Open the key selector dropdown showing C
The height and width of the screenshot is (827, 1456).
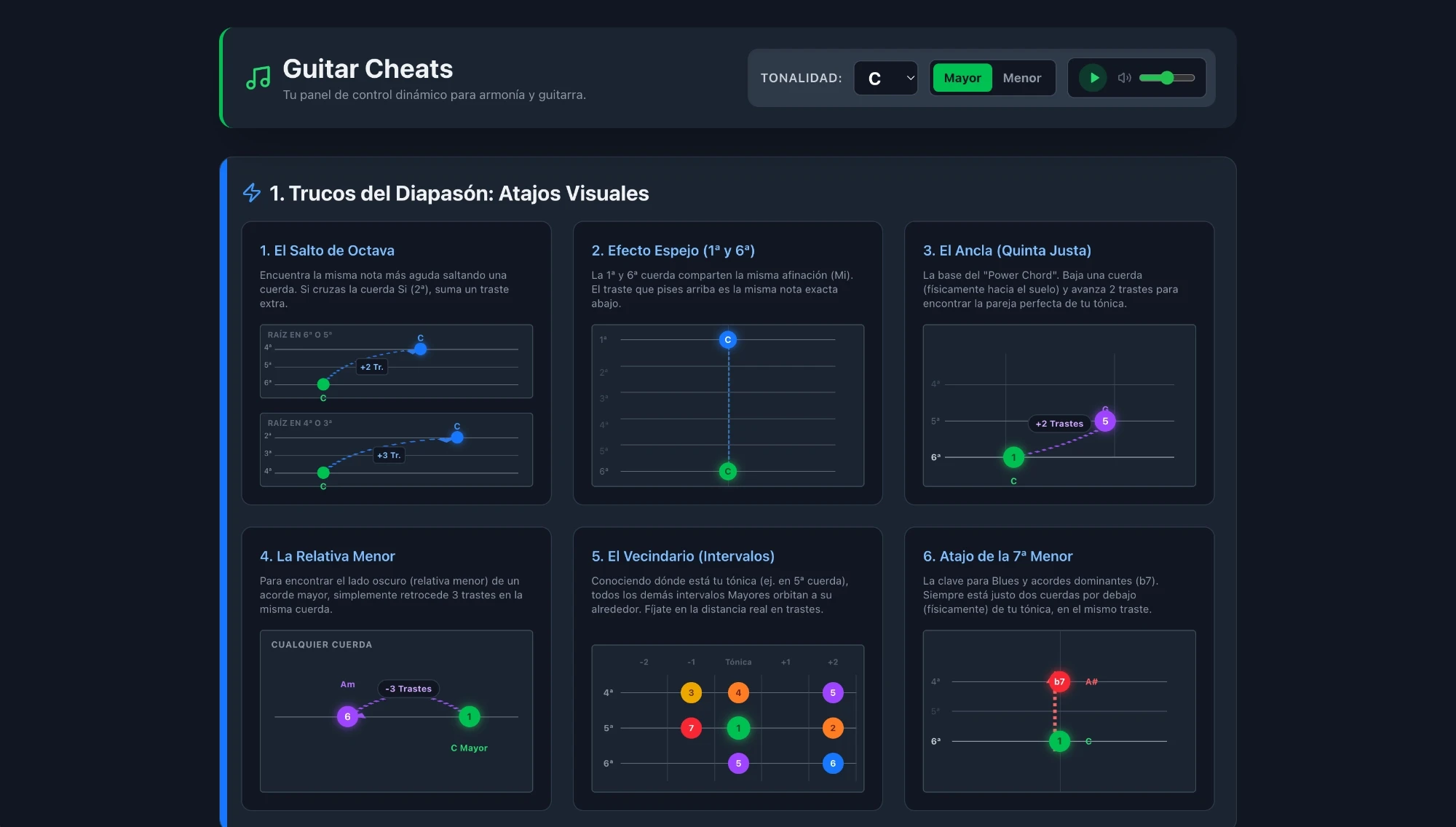[885, 78]
